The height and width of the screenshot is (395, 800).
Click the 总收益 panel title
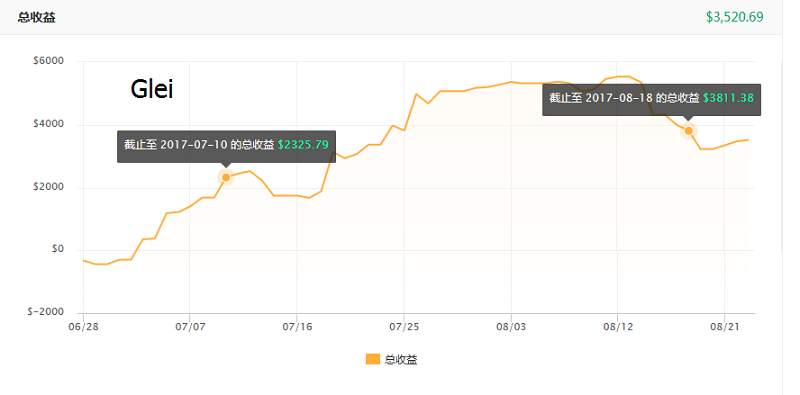(x=37, y=17)
